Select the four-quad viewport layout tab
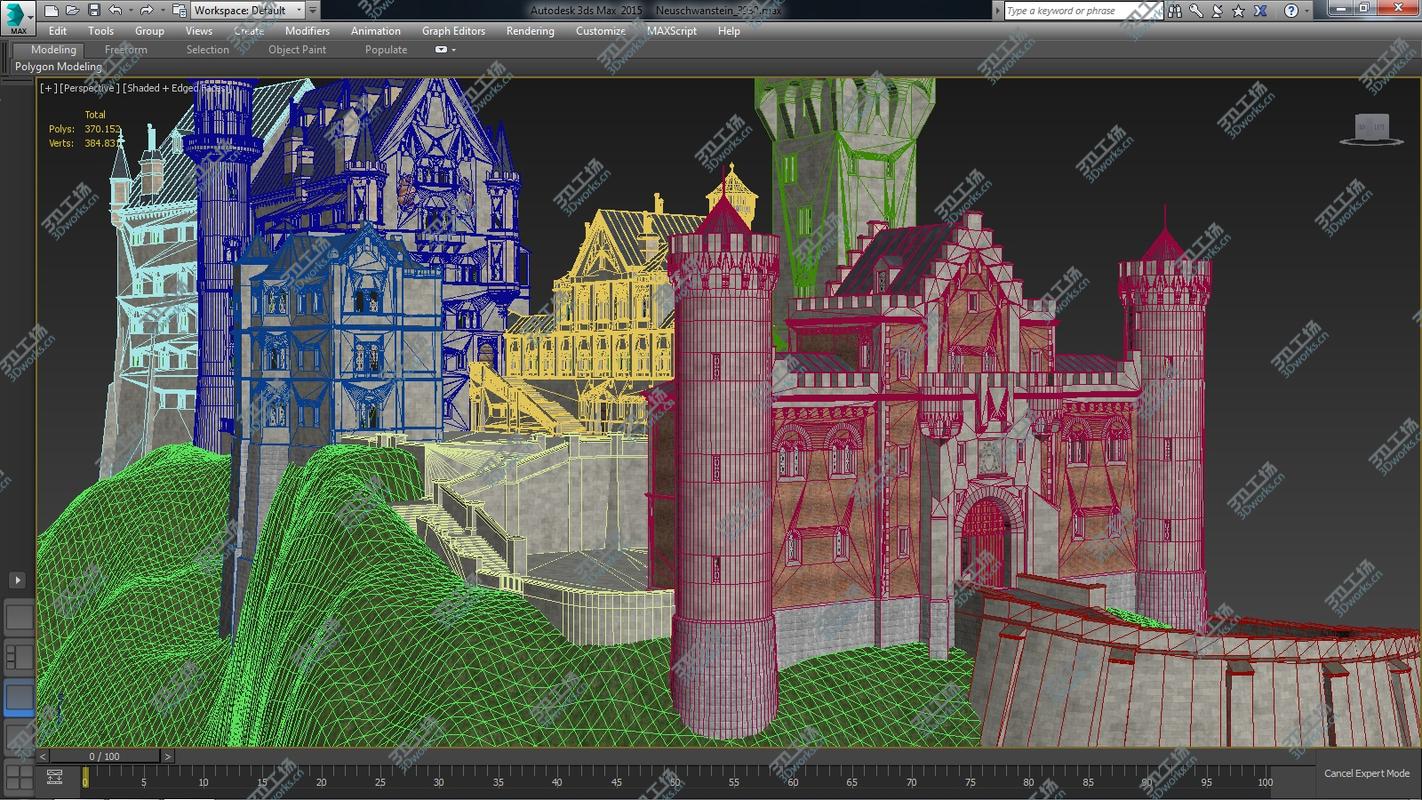Screen dimensions: 1422x800 tap(19, 777)
